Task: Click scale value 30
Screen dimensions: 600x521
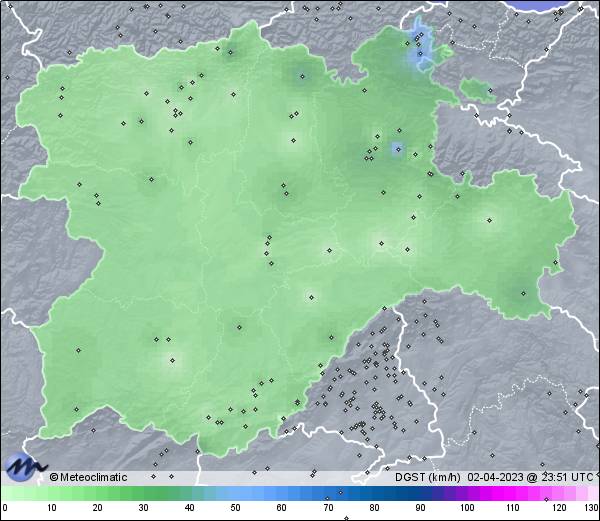Action: 143,508
